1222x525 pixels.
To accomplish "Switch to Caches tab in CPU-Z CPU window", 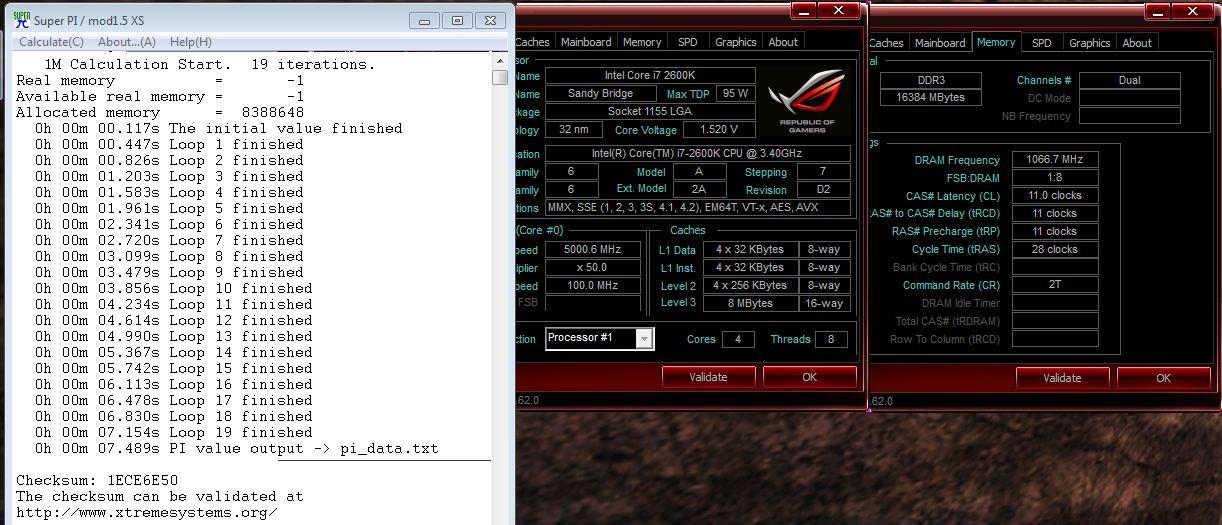I will [x=532, y=42].
